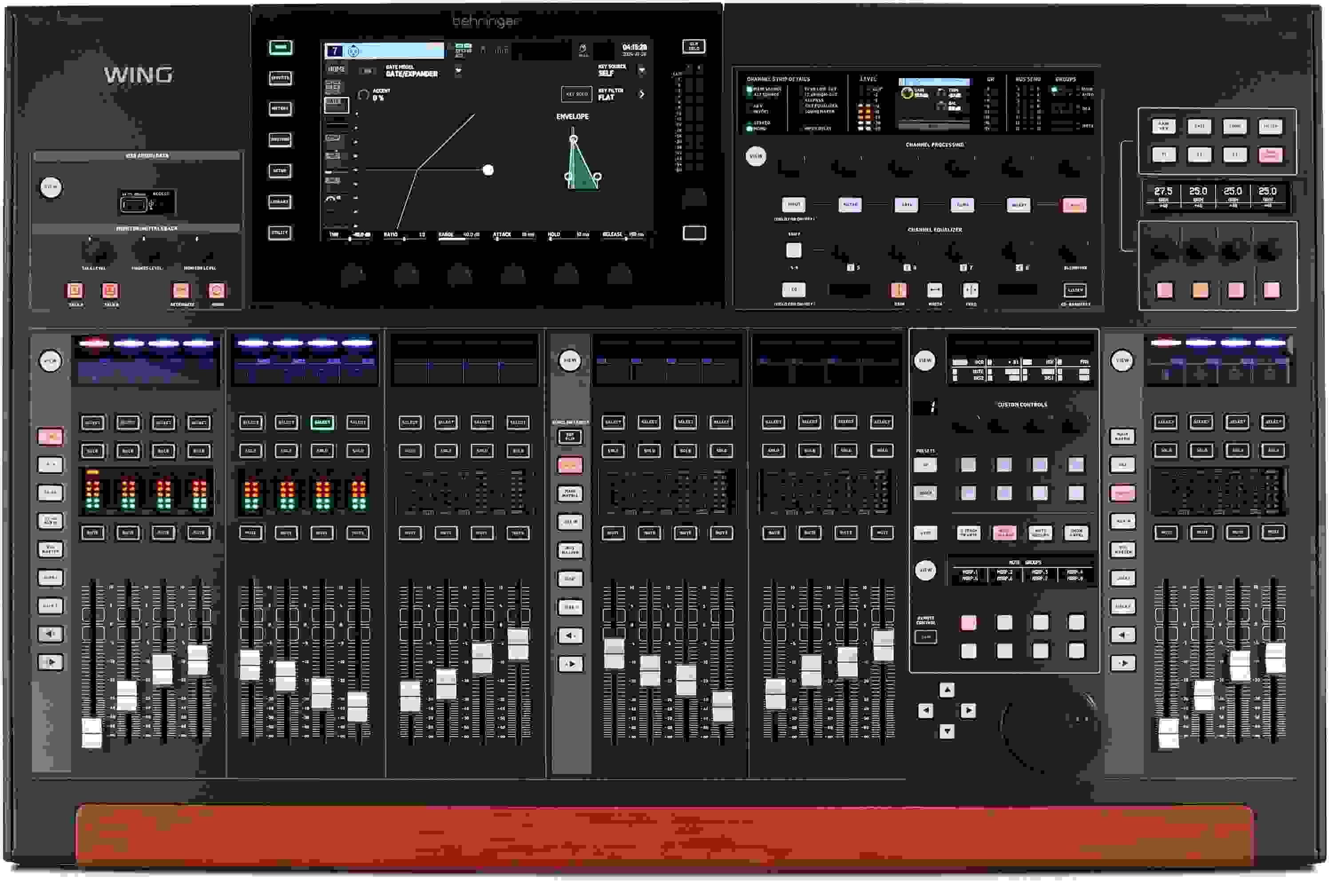Move to previous layer in left section
Image resolution: width=1332 pixels, height=896 pixels.
coord(50,634)
